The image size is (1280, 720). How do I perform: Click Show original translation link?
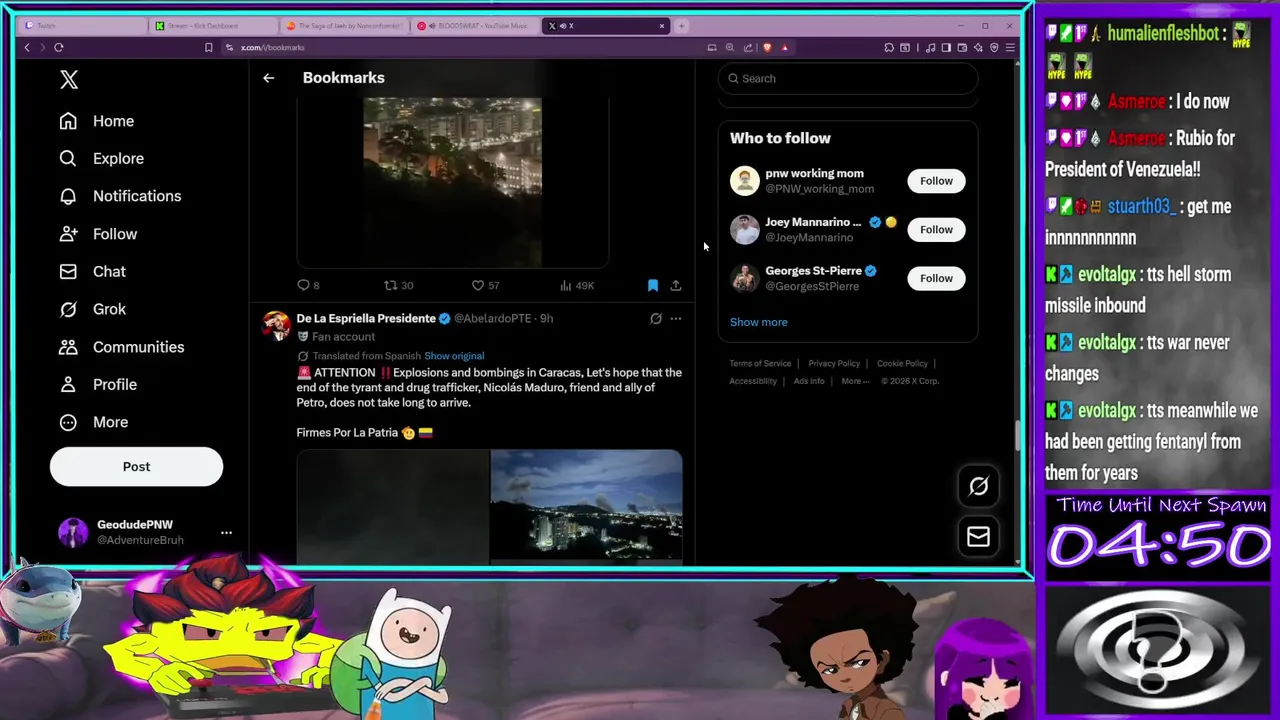pyautogui.click(x=454, y=356)
